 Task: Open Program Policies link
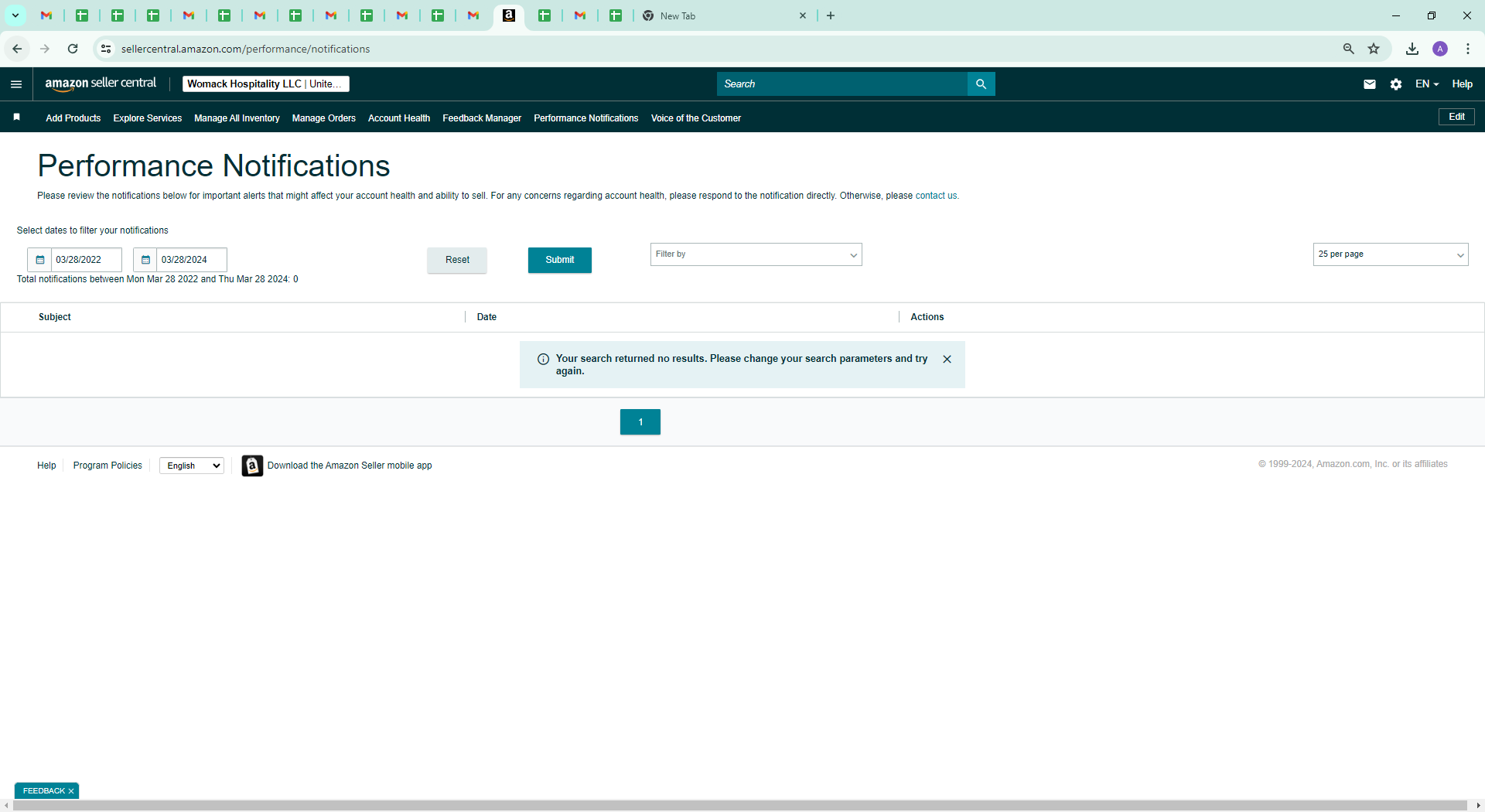click(x=108, y=466)
